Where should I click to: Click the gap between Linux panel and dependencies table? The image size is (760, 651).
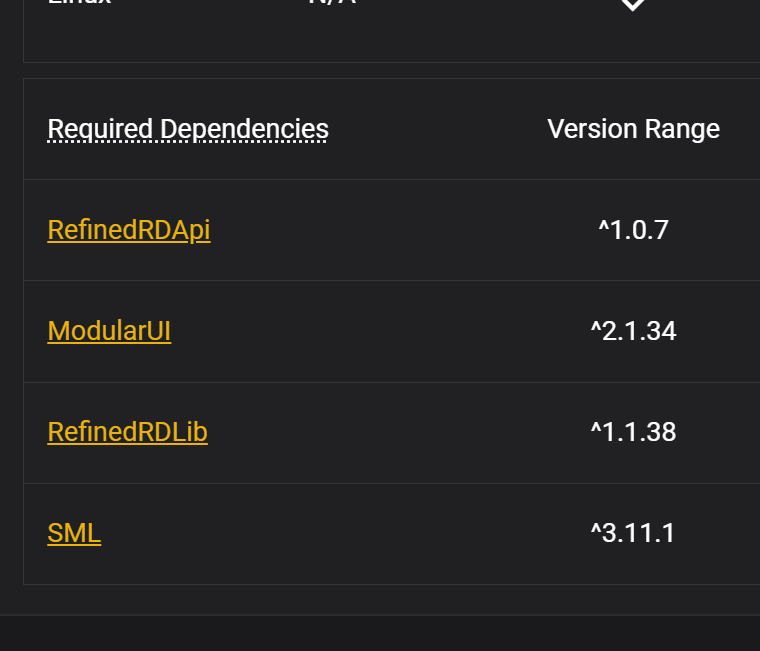click(380, 70)
